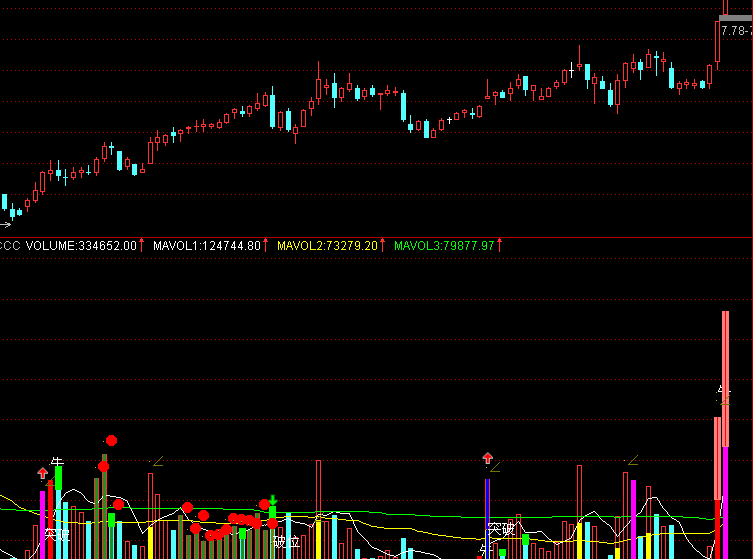Screen dimensions: 753x559
Task: Click the 突破 label beside the 牛 marker
Action: pyautogui.click(x=57, y=535)
